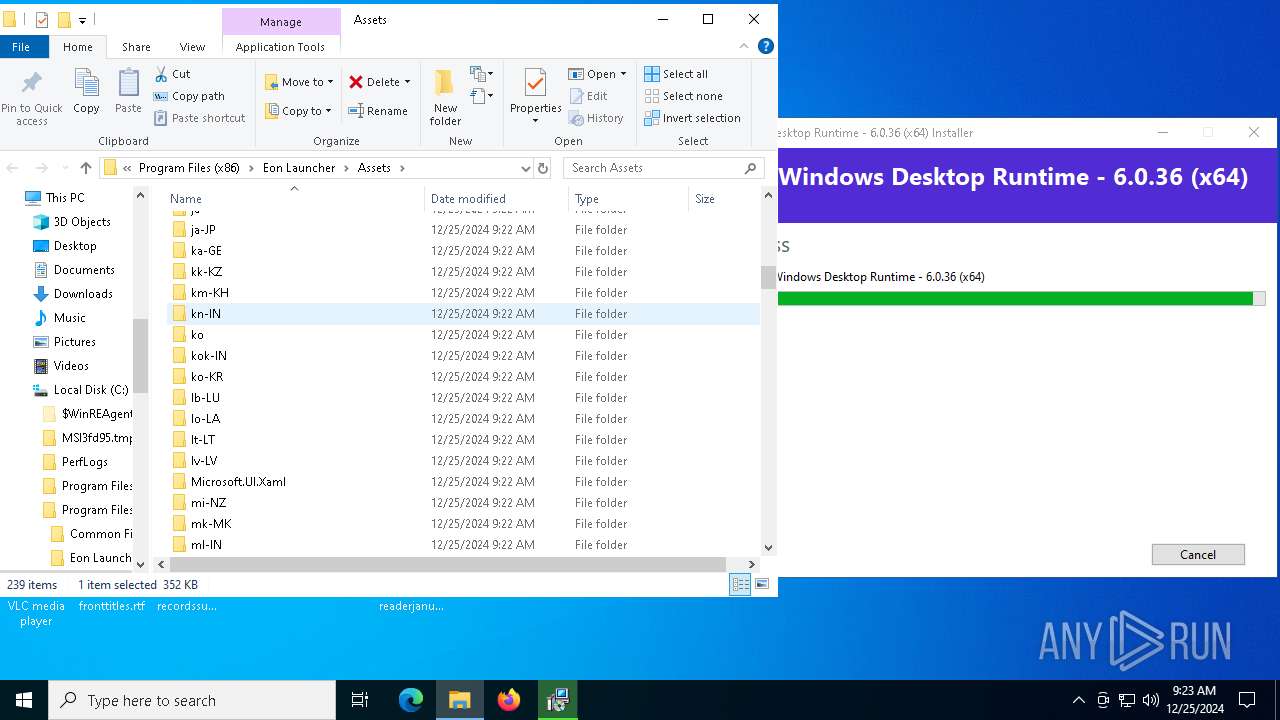Select the Microsoft.UI.Xaml folder
The height and width of the screenshot is (720, 1280).
click(x=238, y=482)
